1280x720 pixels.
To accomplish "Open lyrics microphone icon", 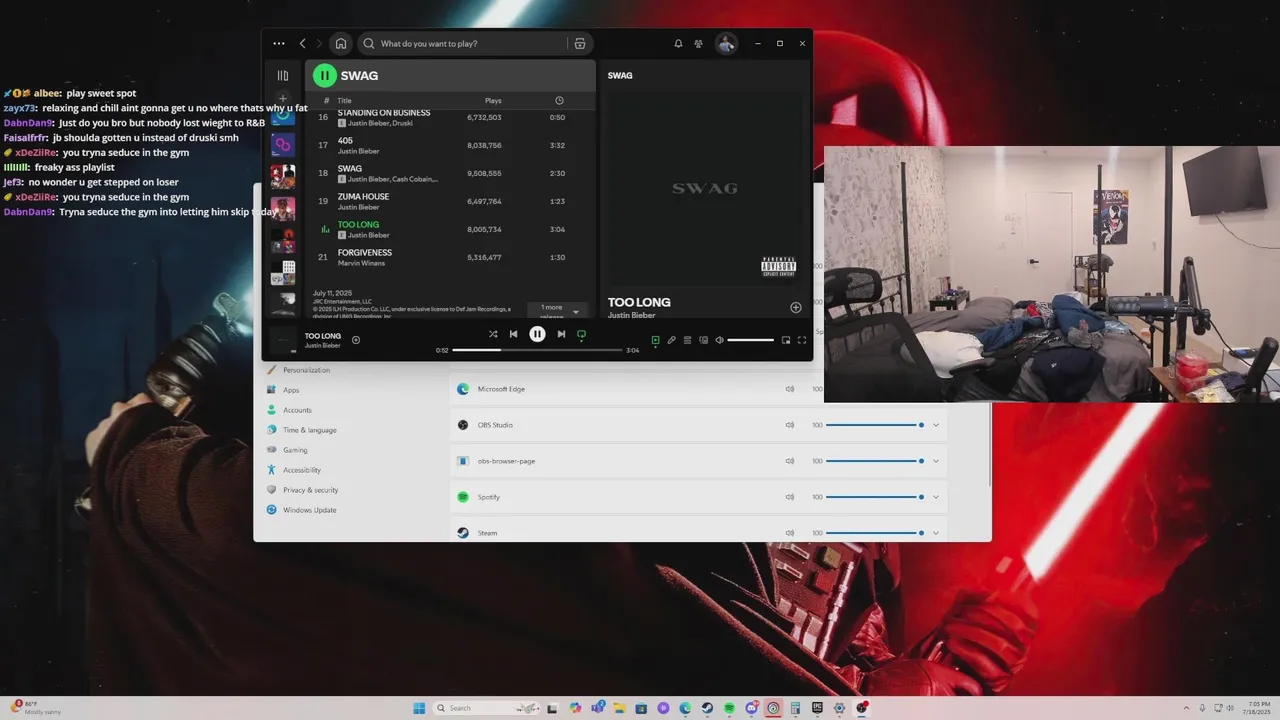I will point(671,340).
